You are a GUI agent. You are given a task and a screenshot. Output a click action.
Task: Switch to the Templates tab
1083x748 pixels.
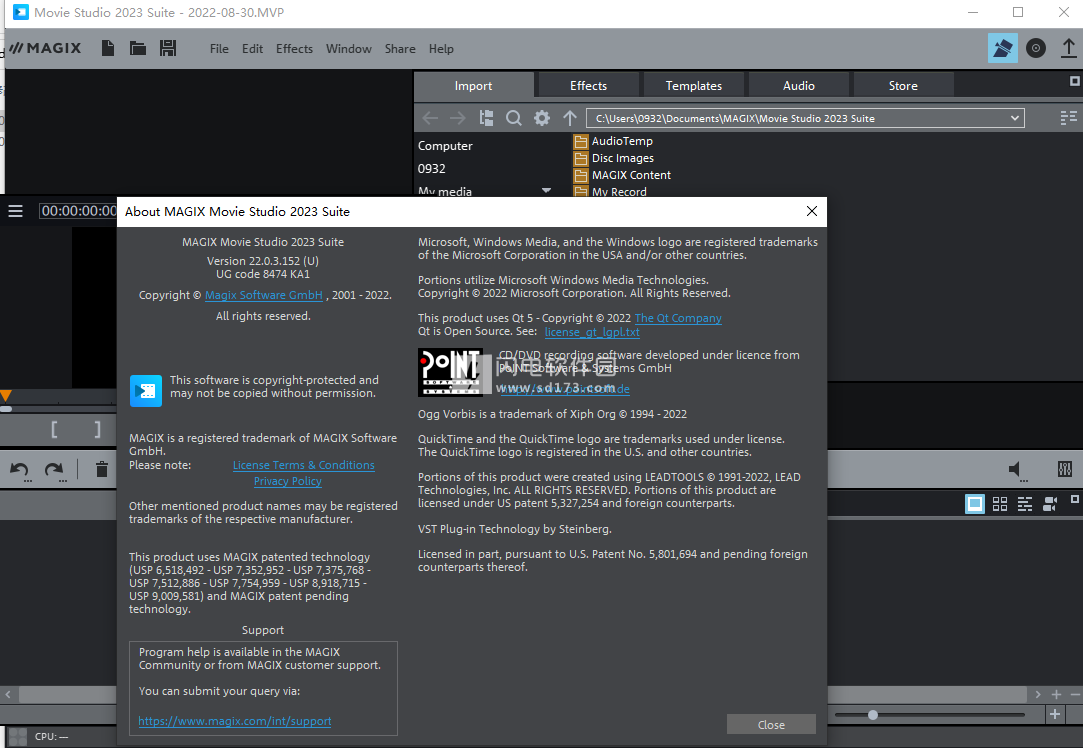(693, 86)
